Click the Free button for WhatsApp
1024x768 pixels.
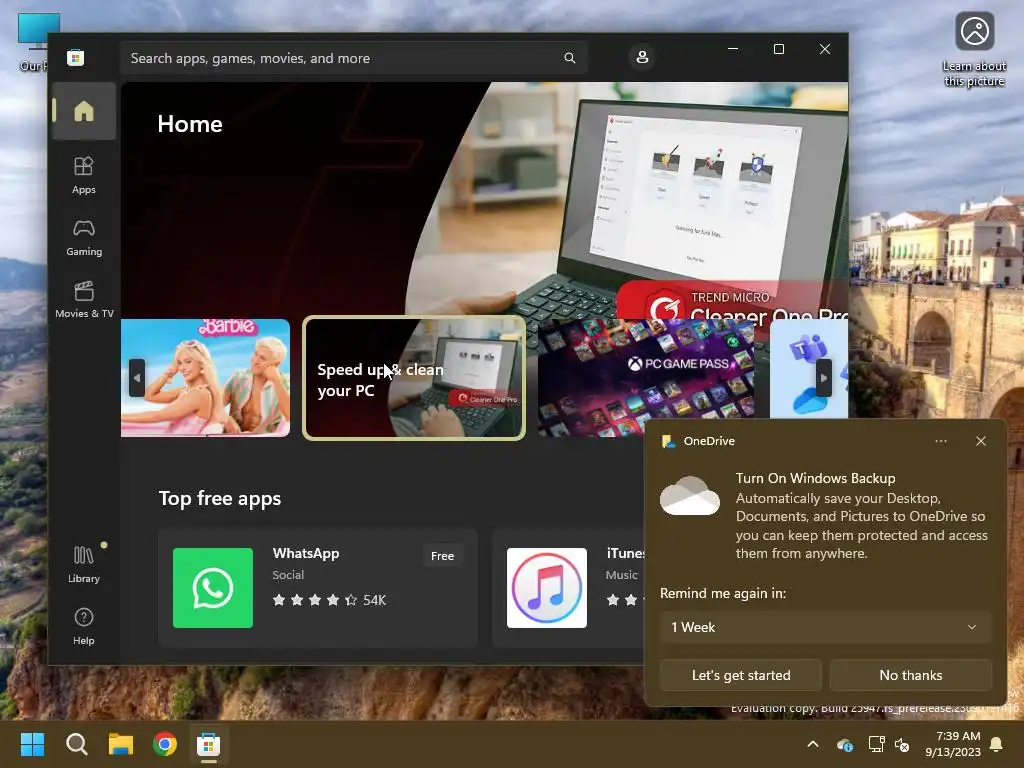442,556
